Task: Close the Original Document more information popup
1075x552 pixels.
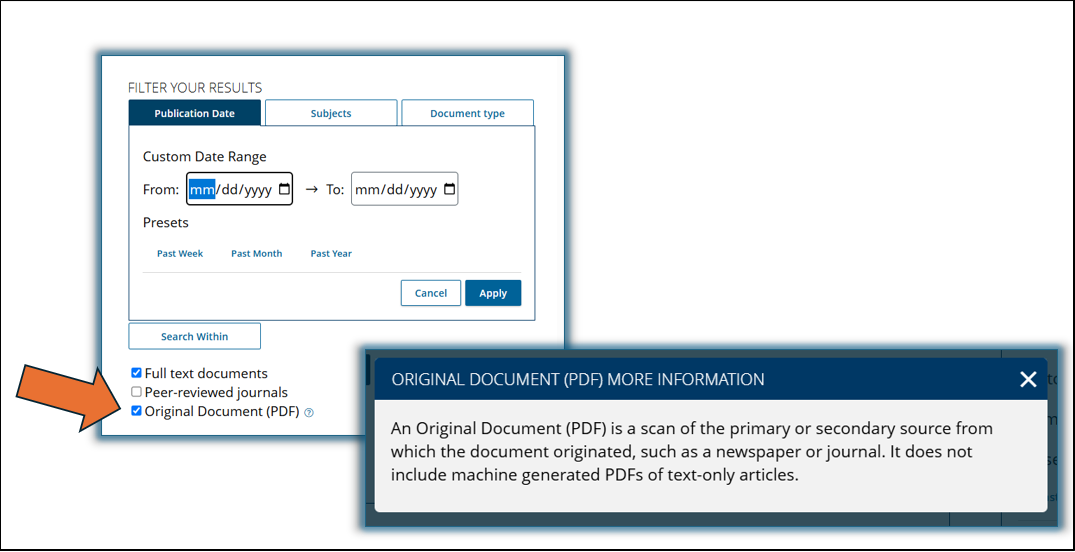Action: coord(1028,379)
